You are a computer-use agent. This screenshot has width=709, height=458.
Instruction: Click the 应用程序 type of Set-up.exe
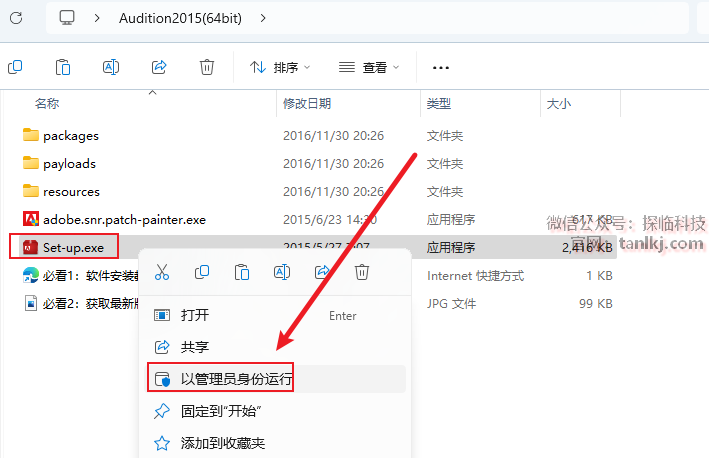pos(451,248)
